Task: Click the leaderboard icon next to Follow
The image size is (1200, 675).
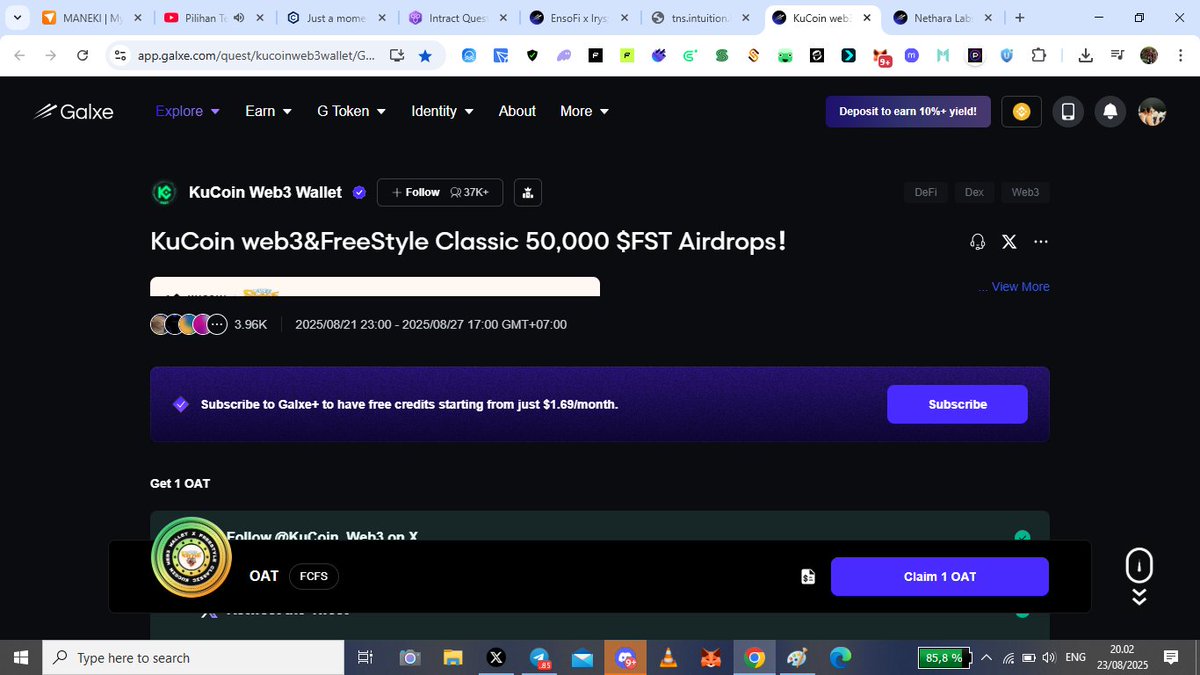Action: 528,192
